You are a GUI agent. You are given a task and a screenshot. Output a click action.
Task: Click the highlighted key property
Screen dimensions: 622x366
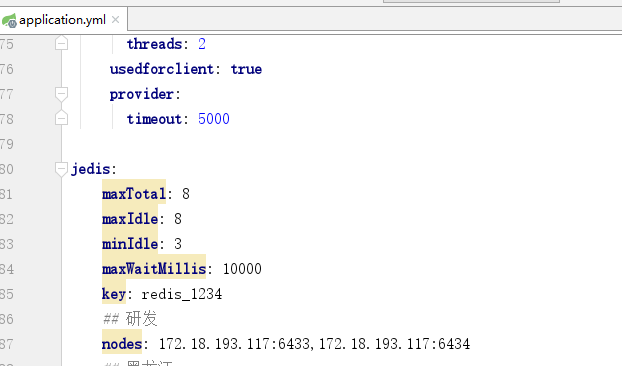click(114, 294)
